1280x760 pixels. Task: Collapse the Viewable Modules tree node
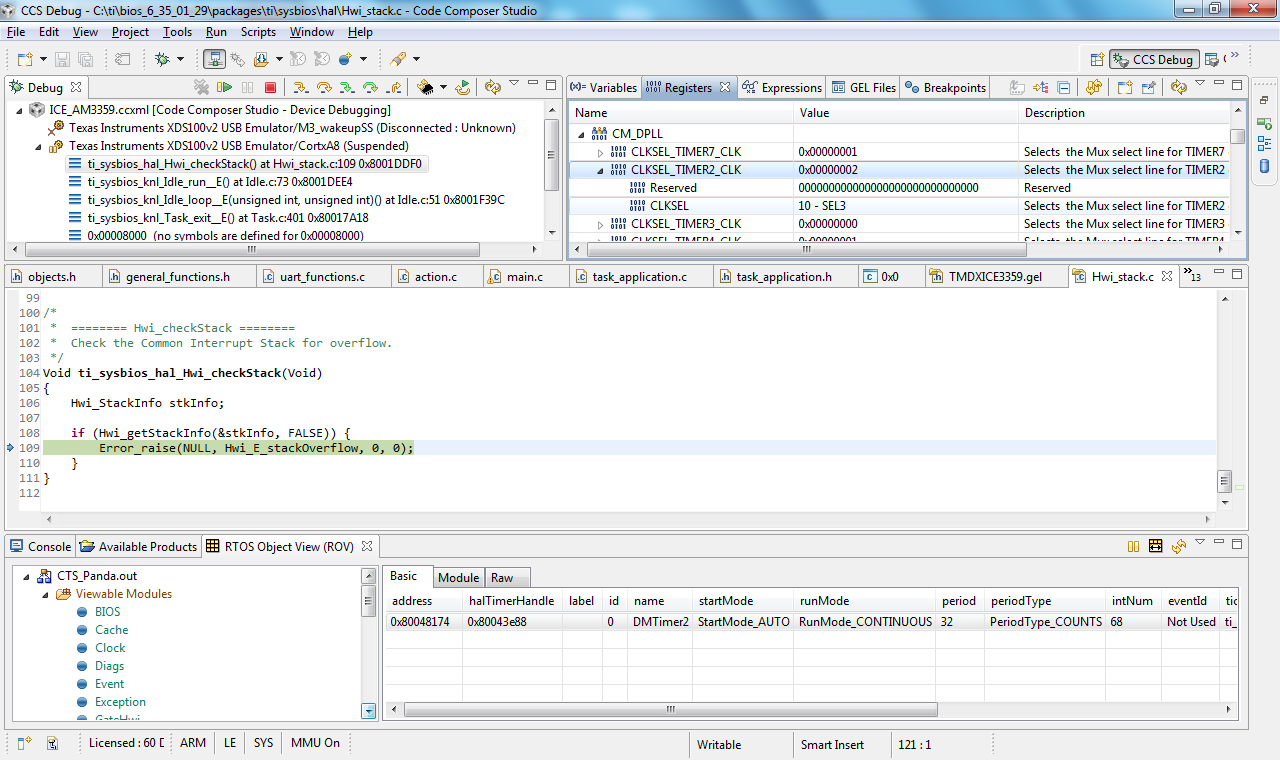click(45, 594)
